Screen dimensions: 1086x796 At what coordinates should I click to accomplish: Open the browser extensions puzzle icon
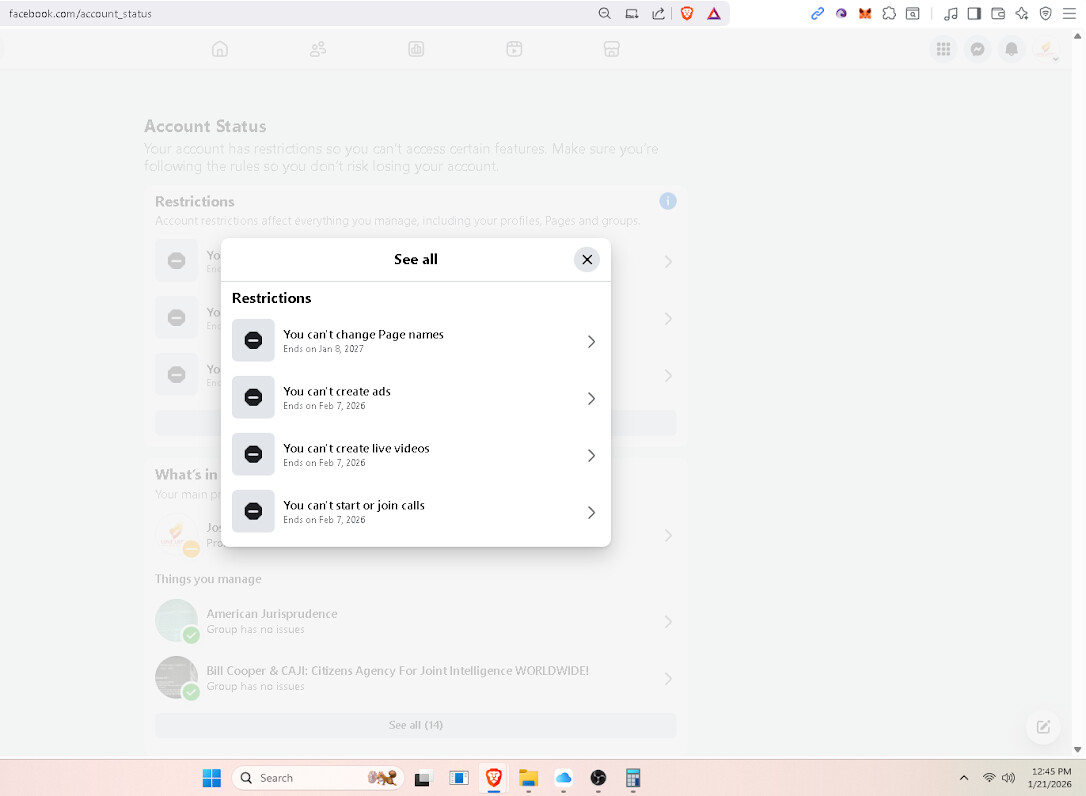[x=888, y=14]
